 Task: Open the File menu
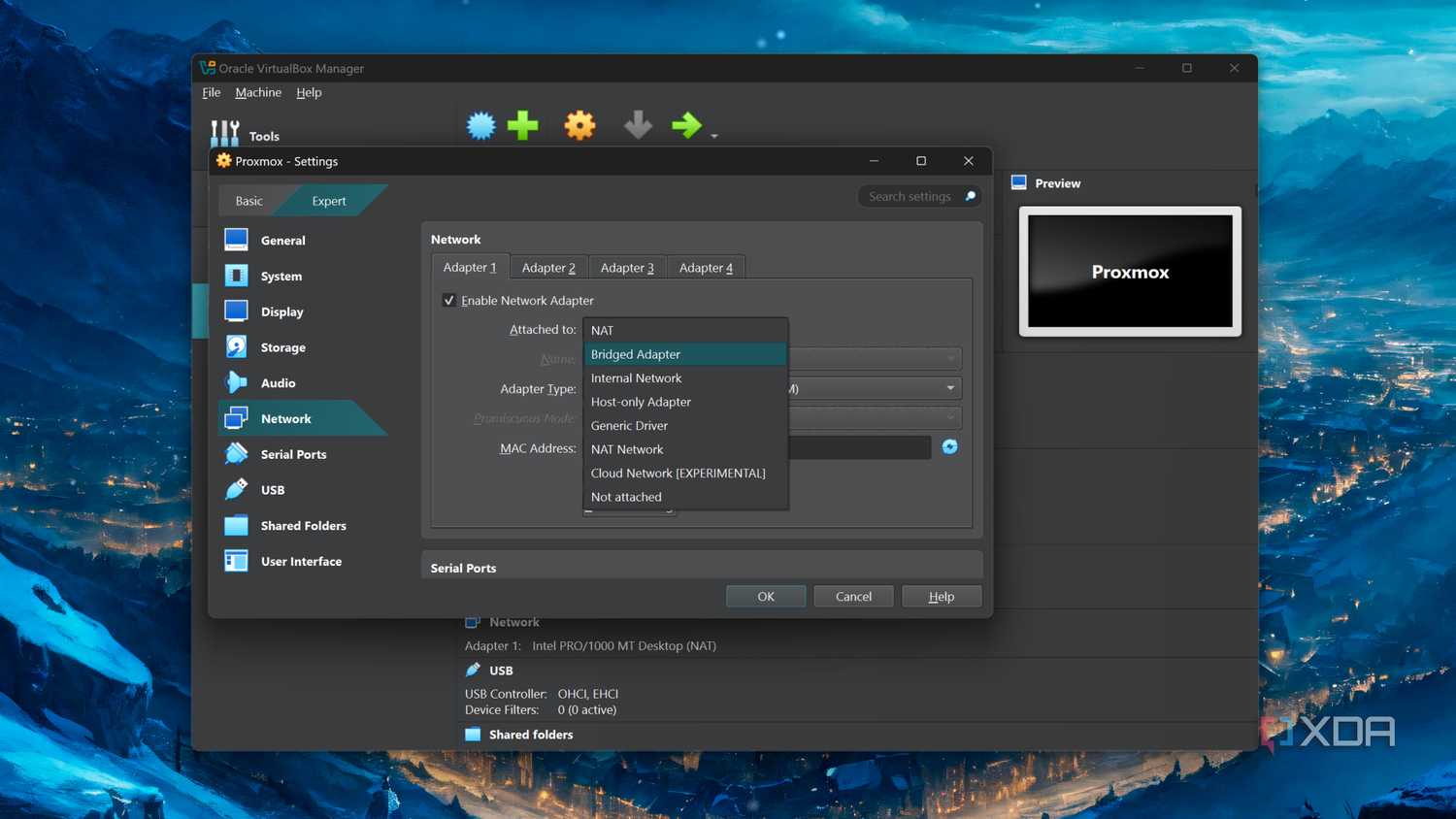pos(212,92)
